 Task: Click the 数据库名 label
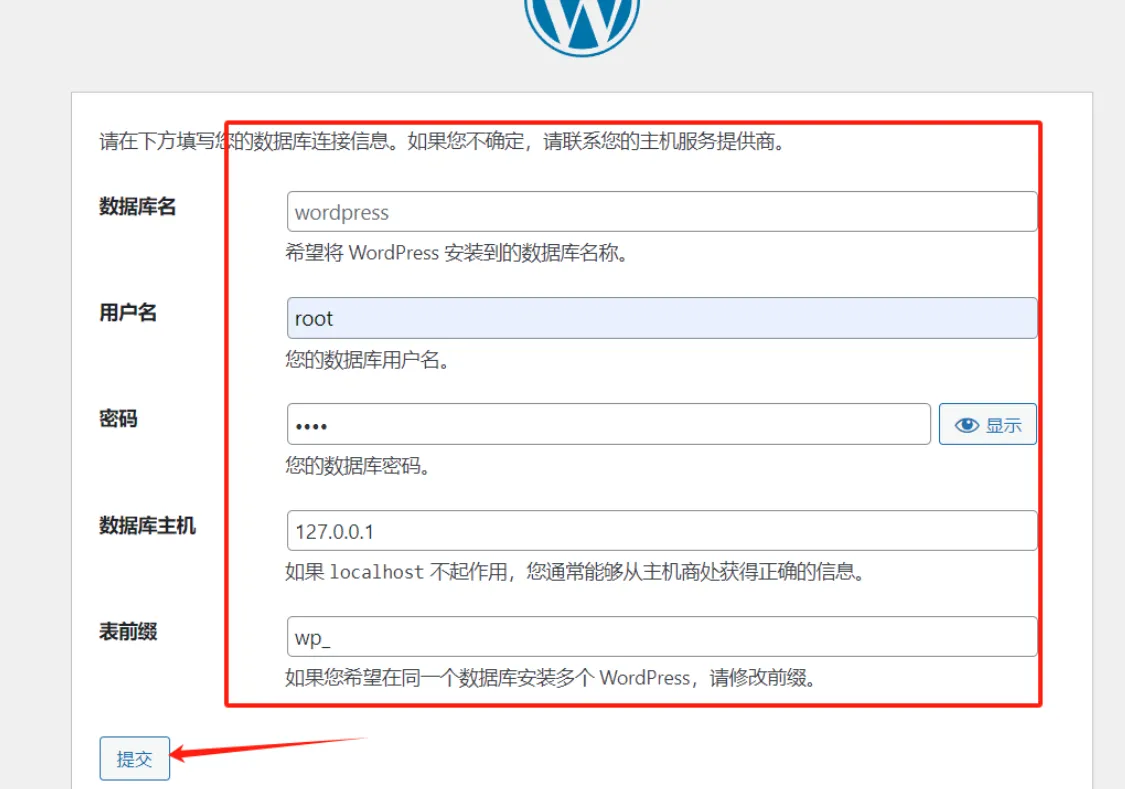(x=137, y=207)
